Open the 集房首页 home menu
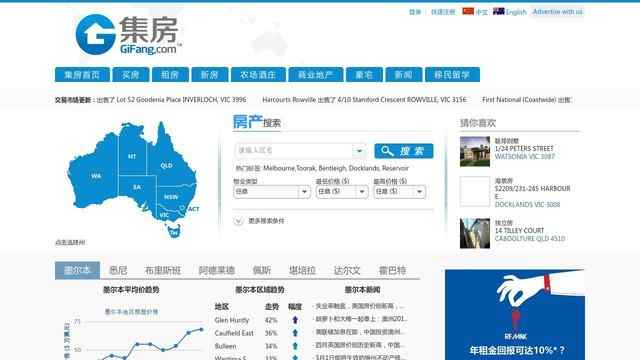Image resolution: width=640 pixels, height=360 pixels. [x=82, y=75]
